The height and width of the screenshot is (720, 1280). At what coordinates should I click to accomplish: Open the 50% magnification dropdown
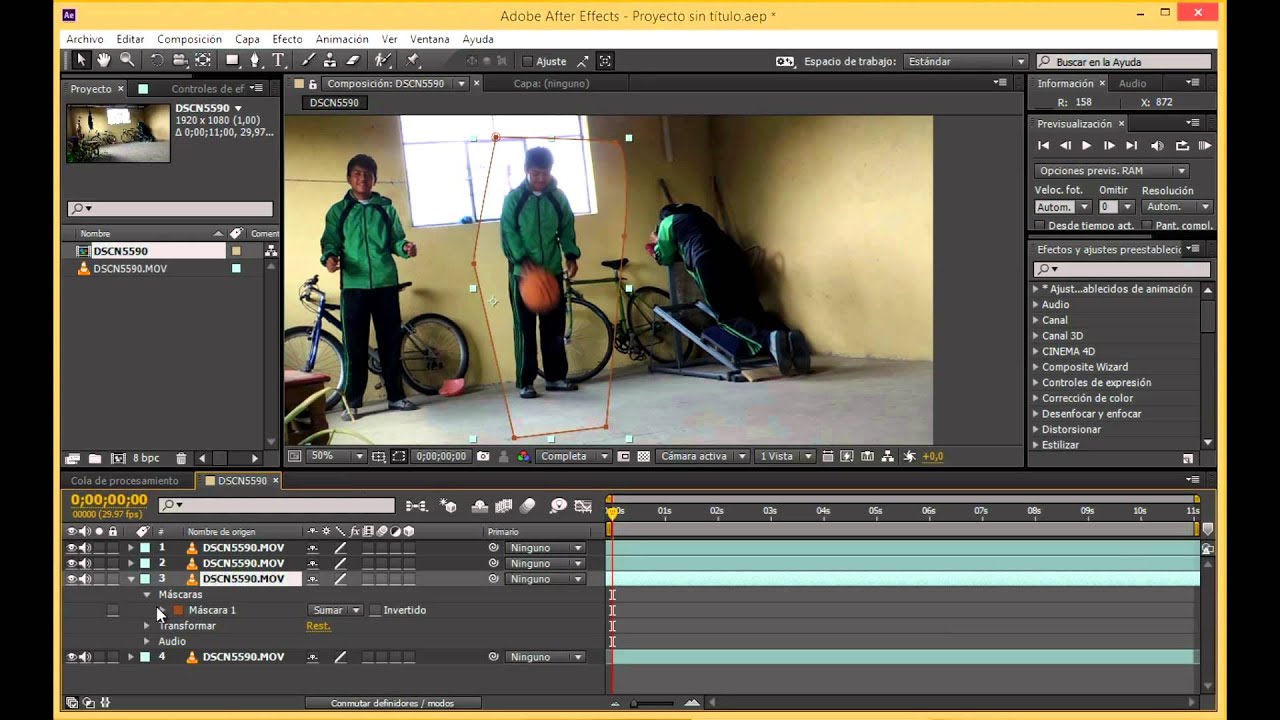[336, 456]
